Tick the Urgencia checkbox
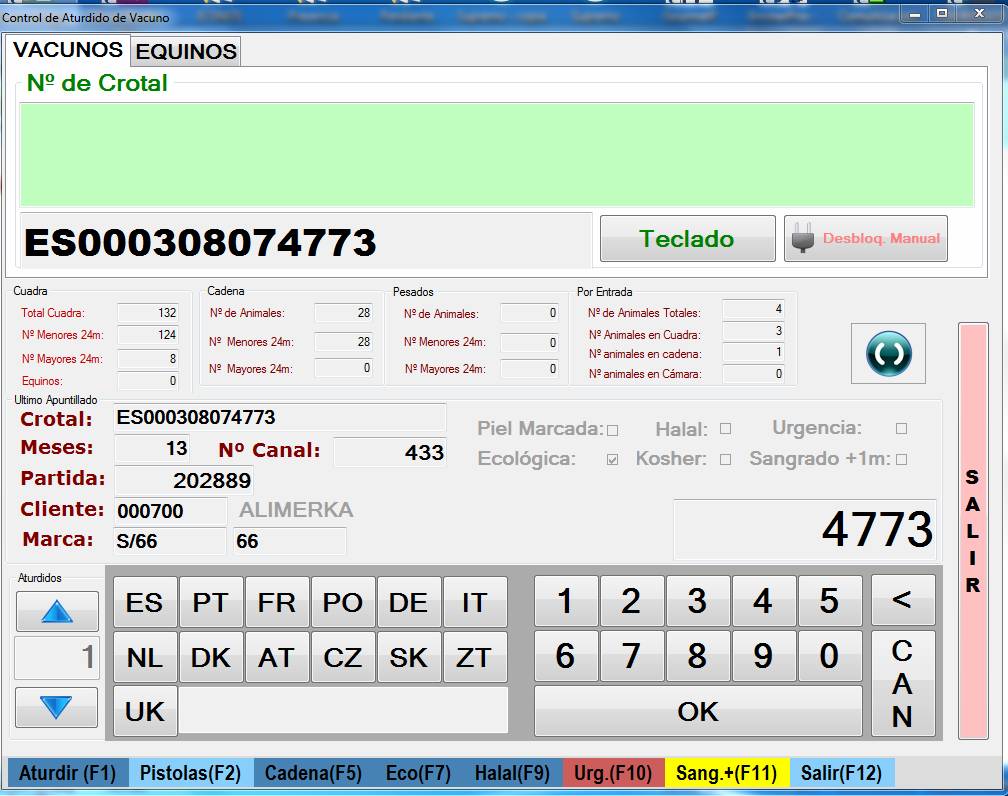The image size is (1008, 796). click(901, 429)
